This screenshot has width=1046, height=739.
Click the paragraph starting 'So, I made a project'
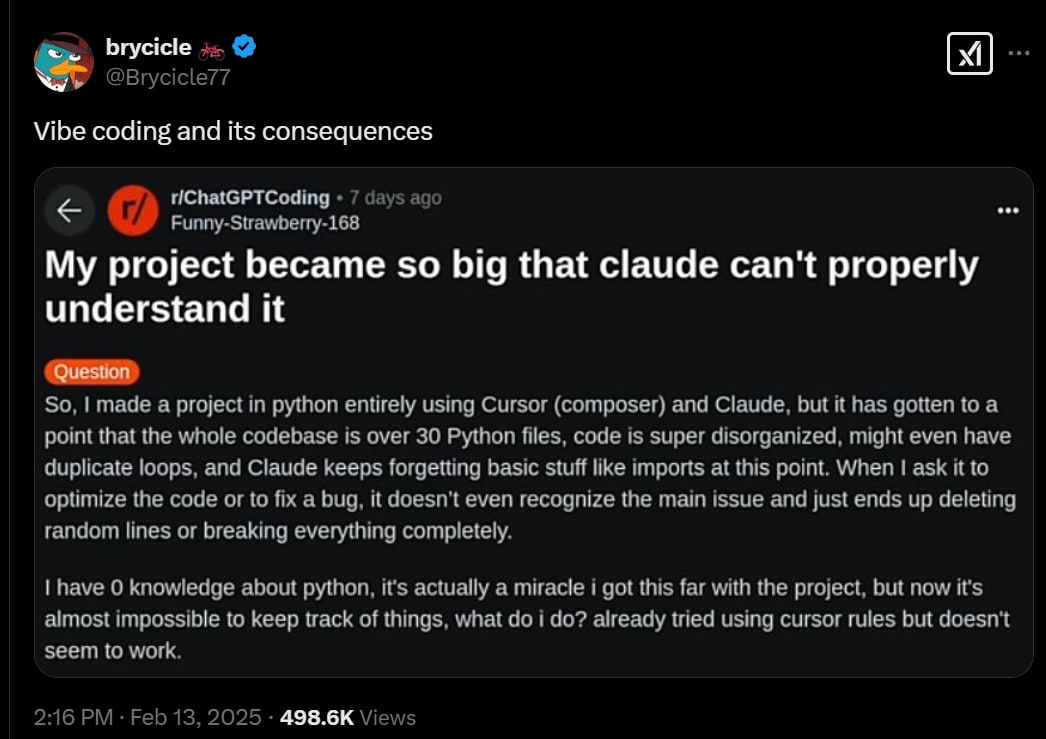(x=529, y=467)
